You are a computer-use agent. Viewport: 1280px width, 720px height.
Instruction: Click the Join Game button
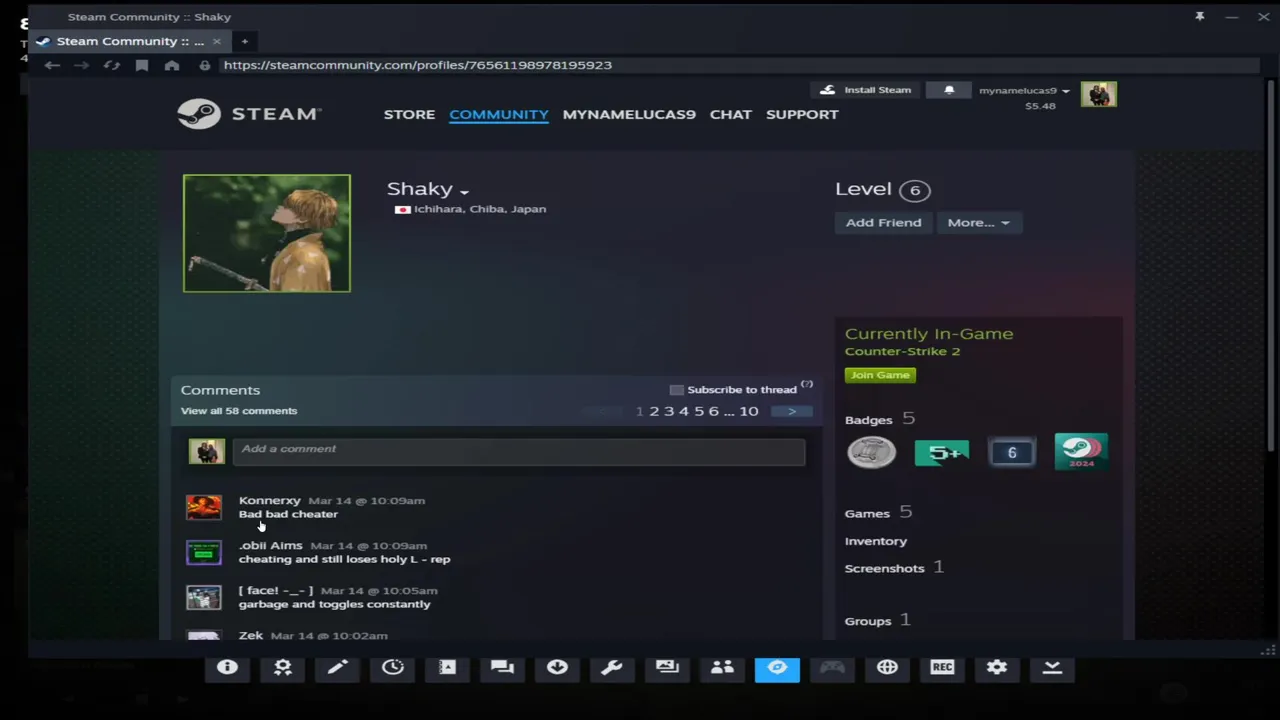(880, 375)
